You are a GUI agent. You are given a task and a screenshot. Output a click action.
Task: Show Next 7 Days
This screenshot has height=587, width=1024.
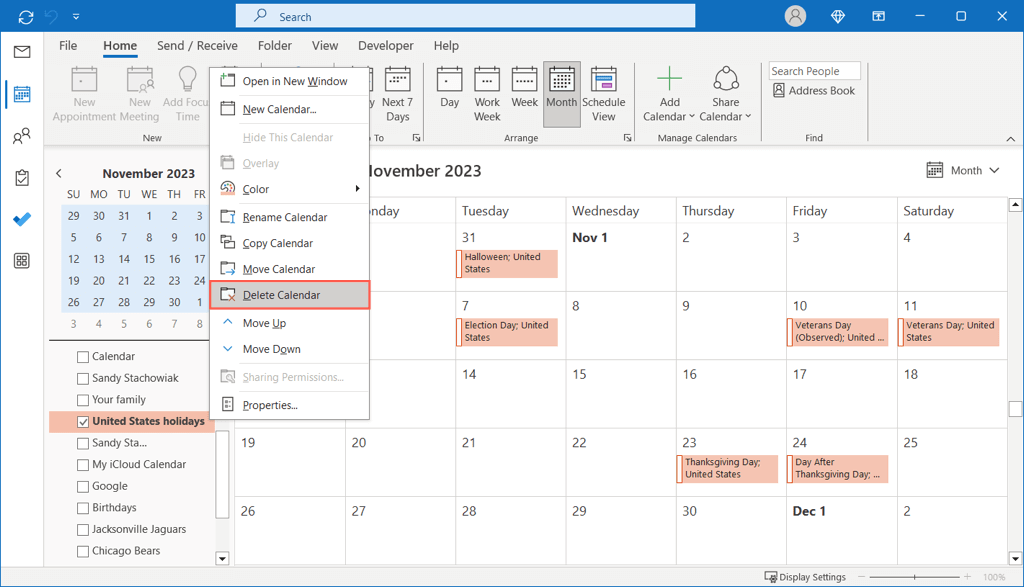point(397,94)
